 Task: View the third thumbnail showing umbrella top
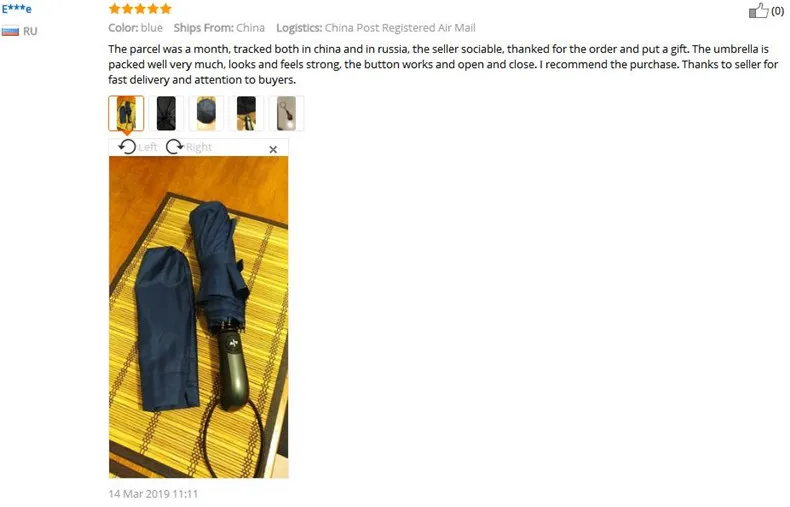pyautogui.click(x=206, y=113)
